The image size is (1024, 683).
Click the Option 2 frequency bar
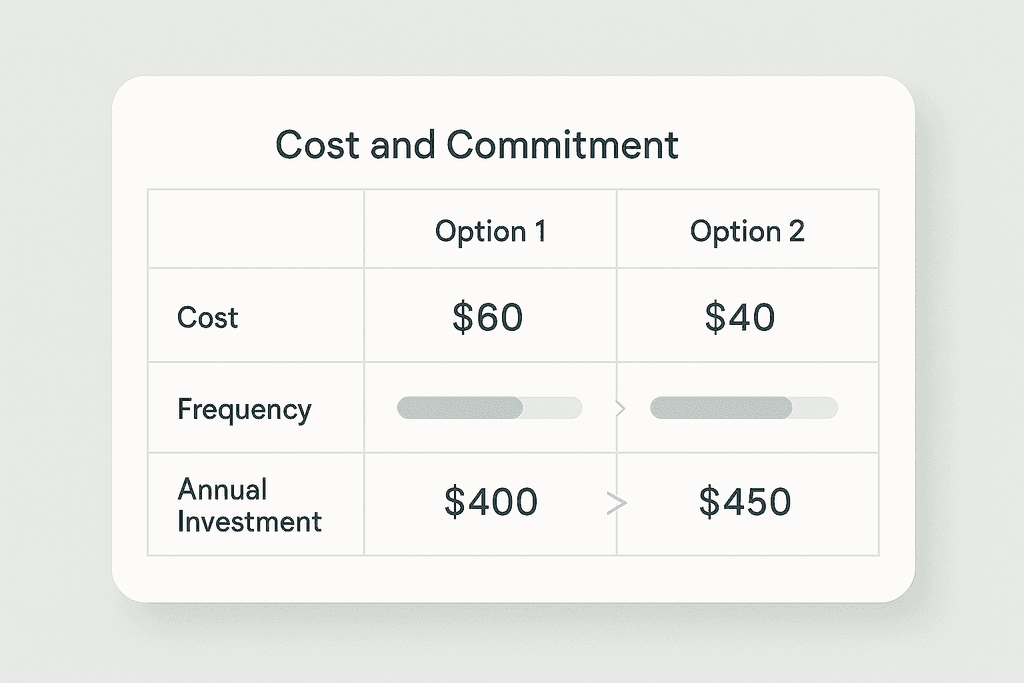coord(743,407)
